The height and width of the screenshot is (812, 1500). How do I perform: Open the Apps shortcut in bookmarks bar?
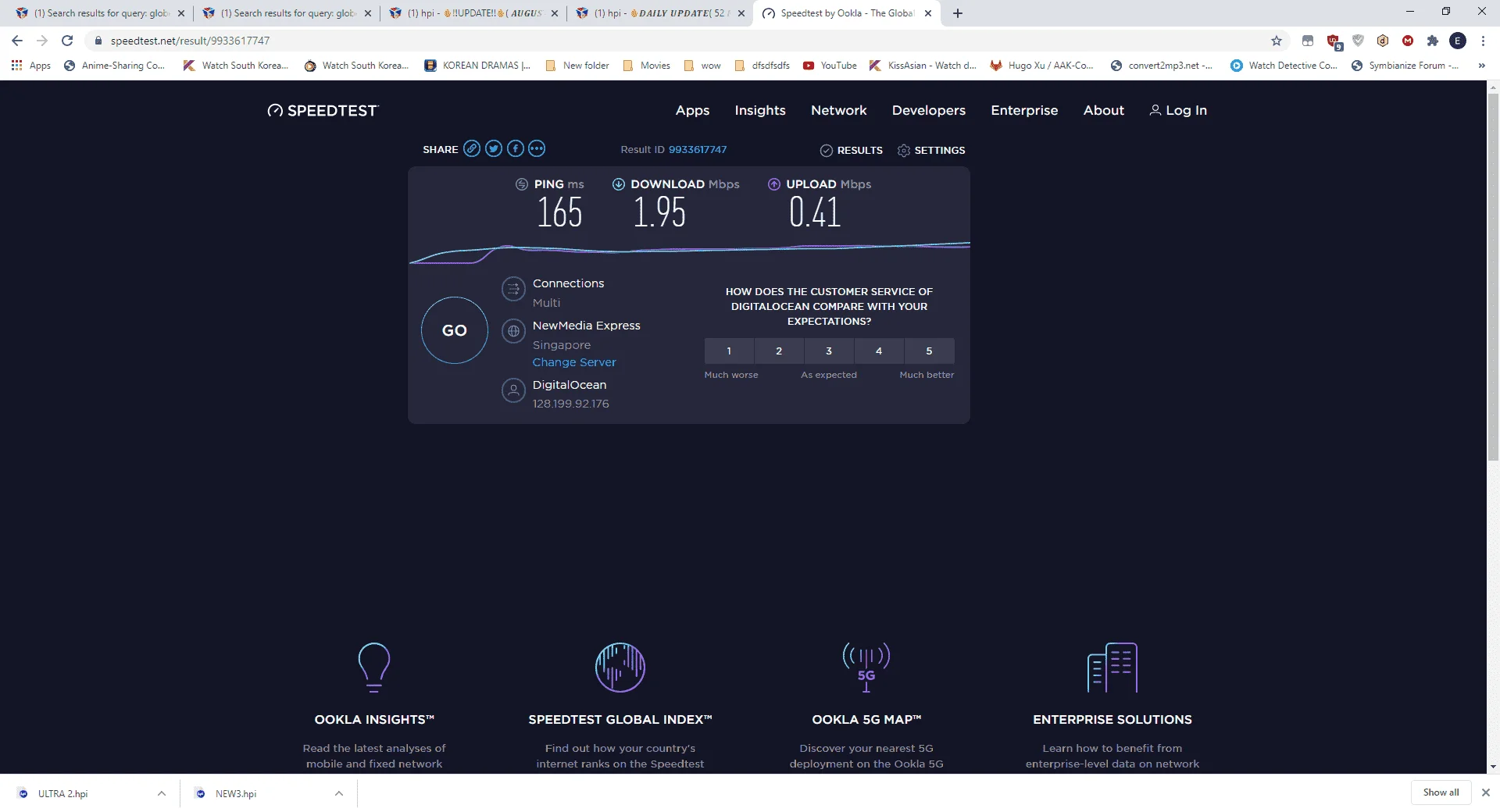point(31,66)
